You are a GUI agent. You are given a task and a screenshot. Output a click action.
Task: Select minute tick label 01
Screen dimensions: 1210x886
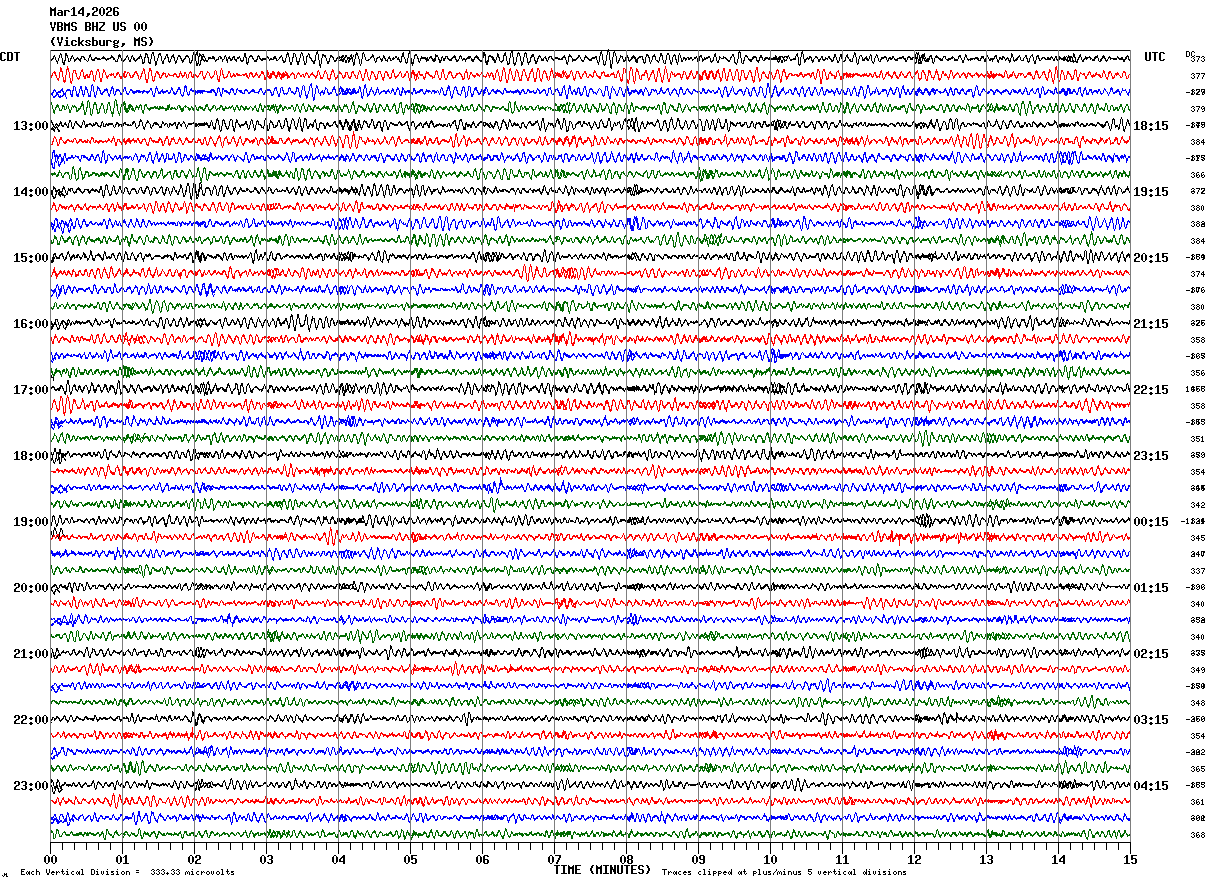122,859
